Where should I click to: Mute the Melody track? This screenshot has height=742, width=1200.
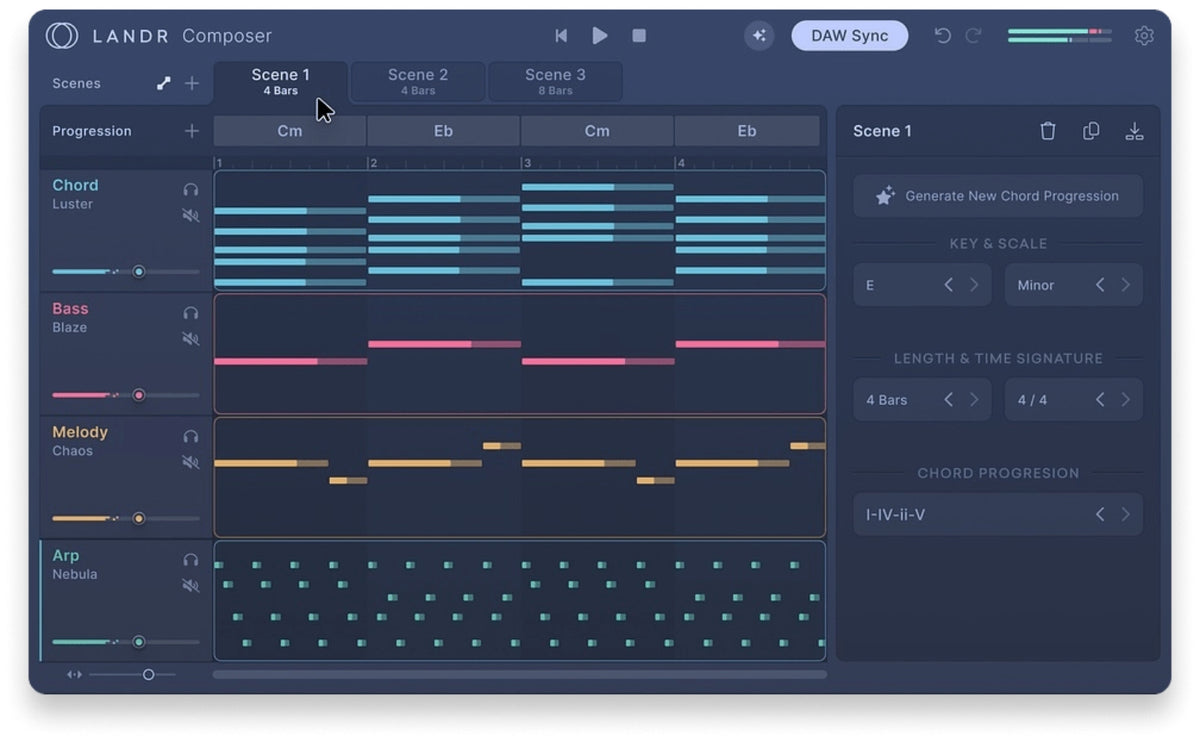(x=191, y=462)
